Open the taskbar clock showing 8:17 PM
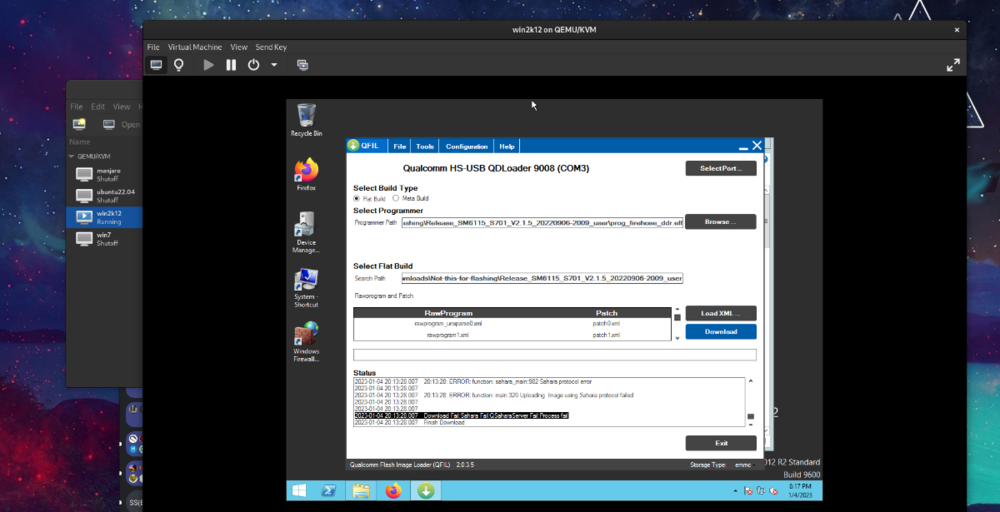 click(x=800, y=490)
